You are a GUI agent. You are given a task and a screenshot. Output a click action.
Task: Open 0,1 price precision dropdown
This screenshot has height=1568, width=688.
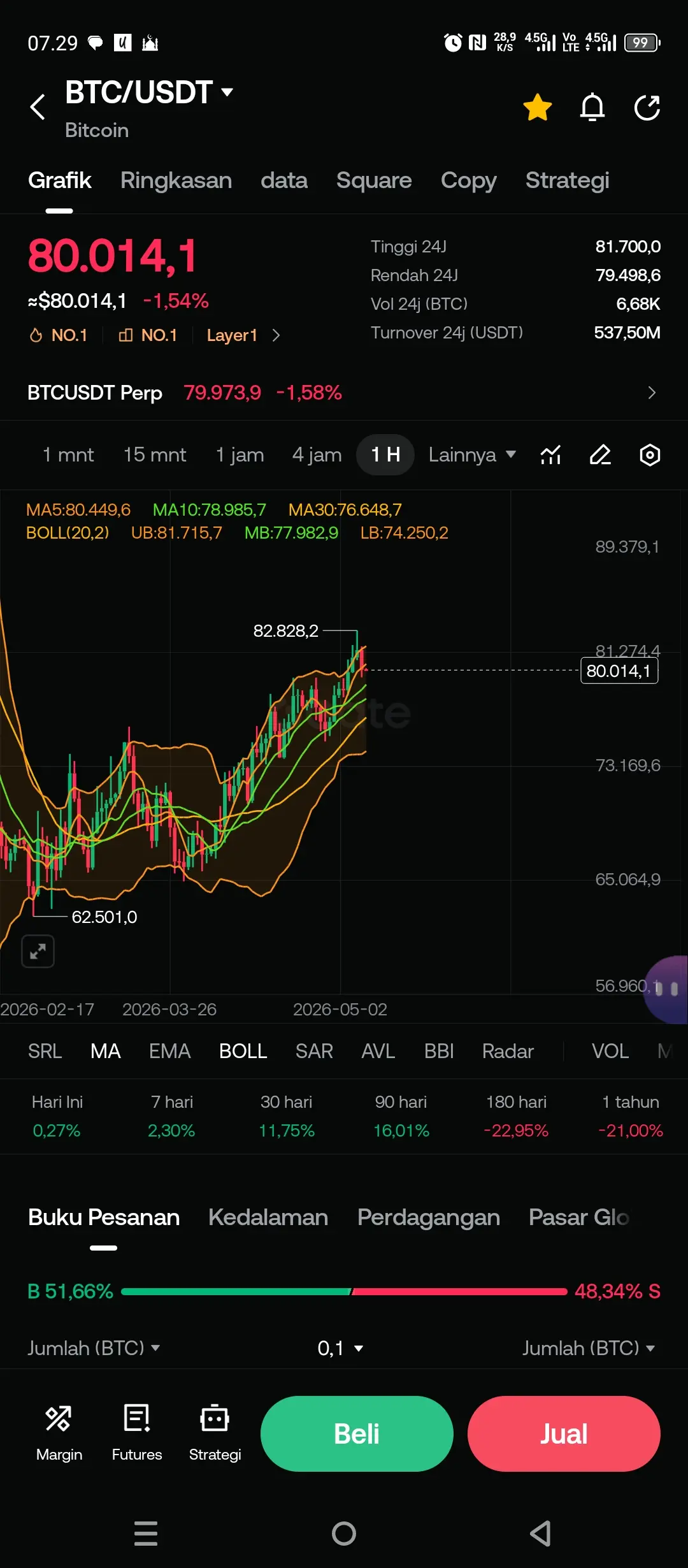click(340, 1348)
